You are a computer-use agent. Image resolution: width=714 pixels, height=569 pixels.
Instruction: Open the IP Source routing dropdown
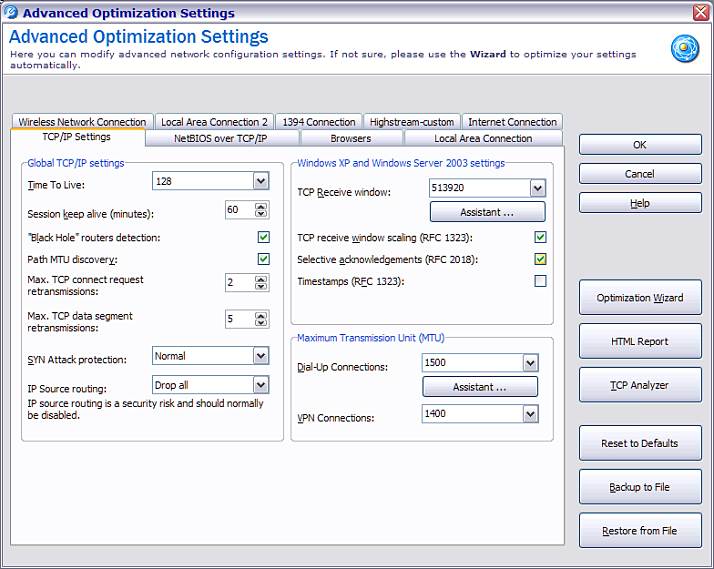(x=261, y=385)
